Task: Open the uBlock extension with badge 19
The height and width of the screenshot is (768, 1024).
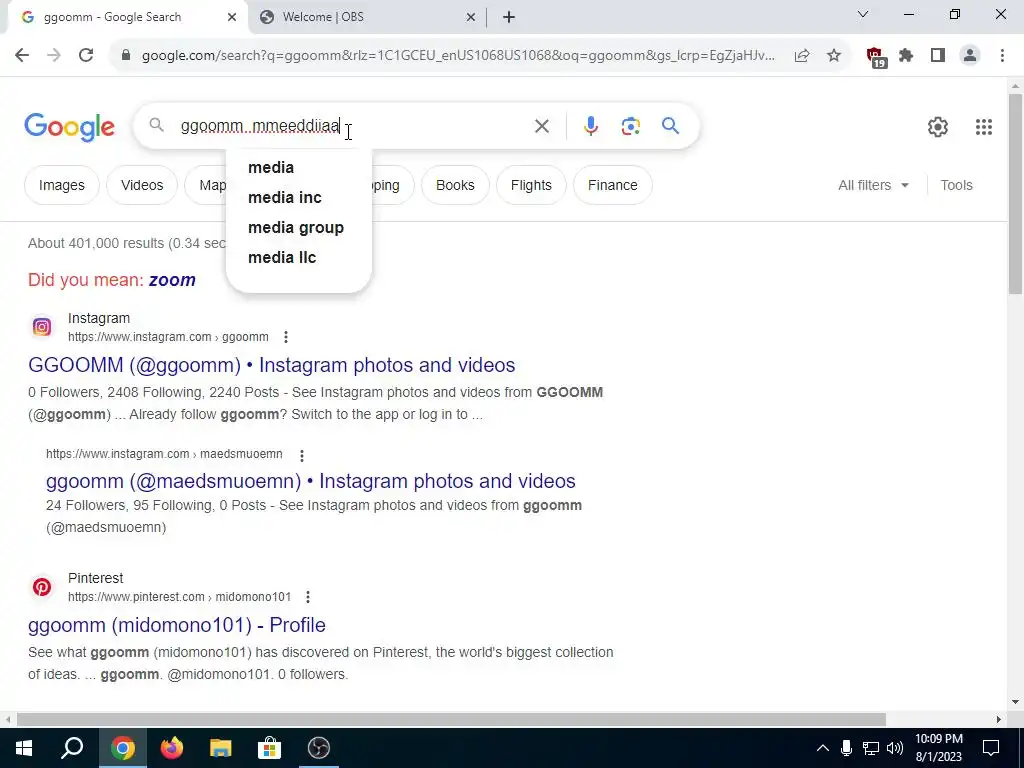Action: coord(875,57)
